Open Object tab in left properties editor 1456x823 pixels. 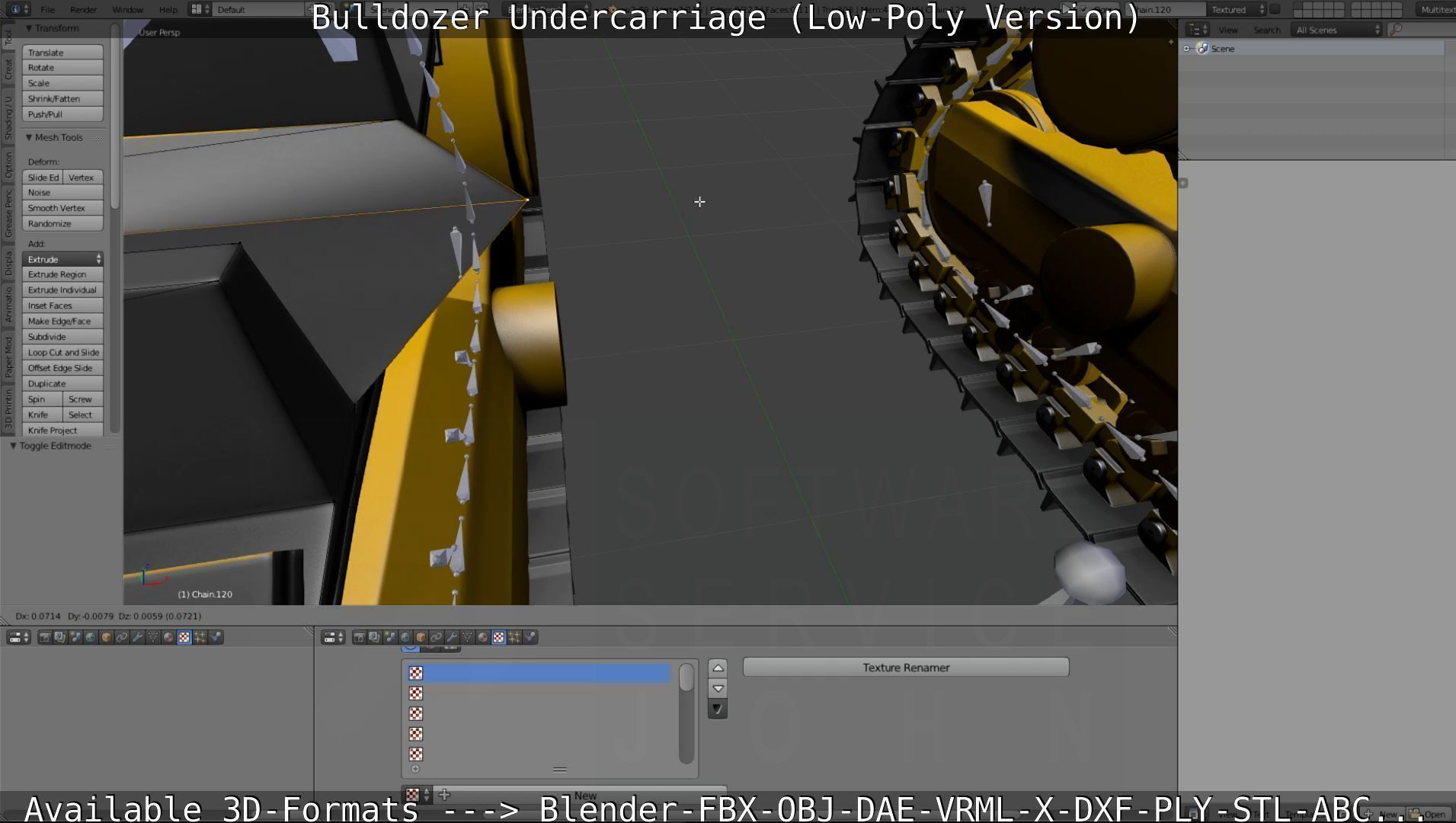[107, 637]
